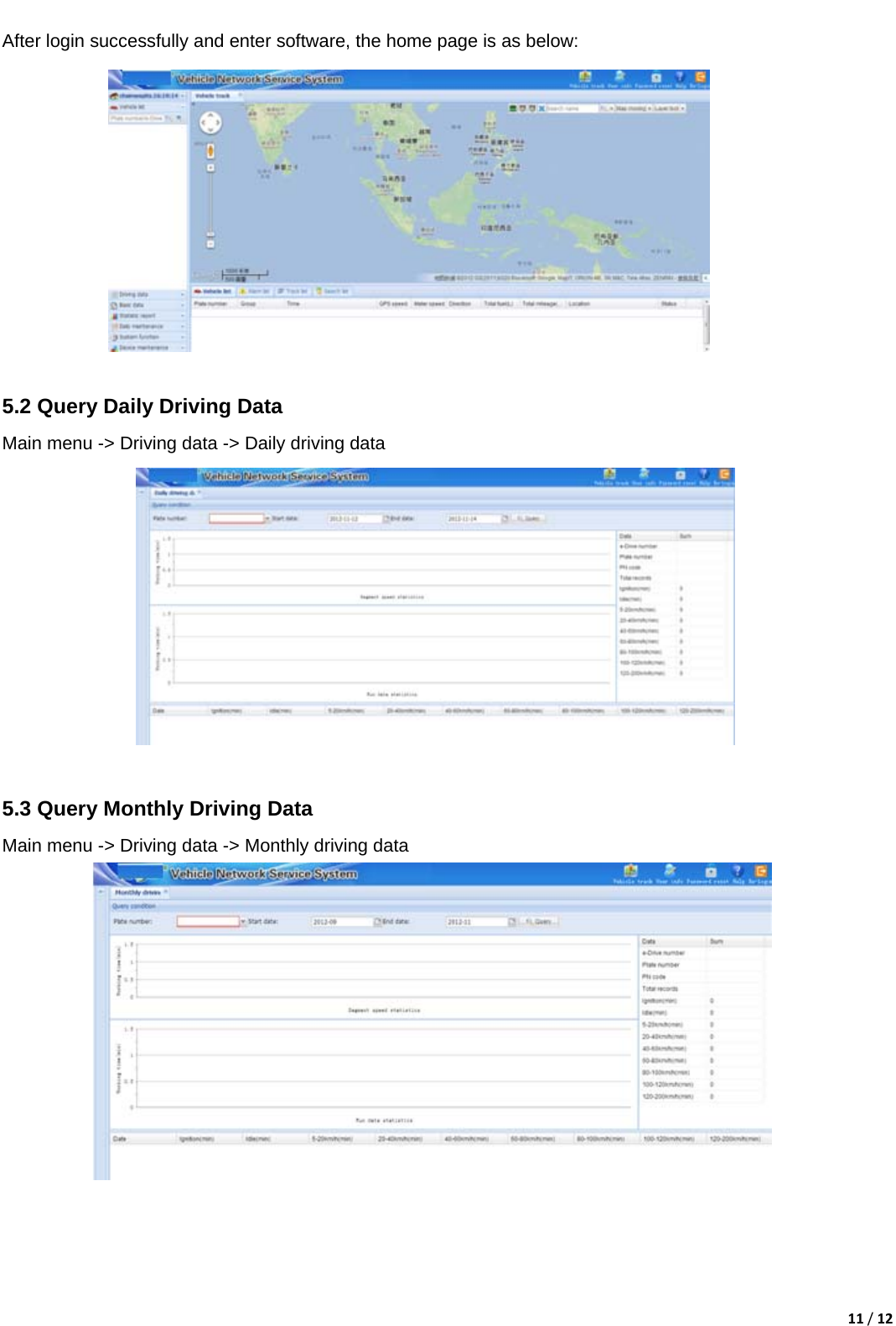Click Start date field in Daily driving screenshot

355,519
